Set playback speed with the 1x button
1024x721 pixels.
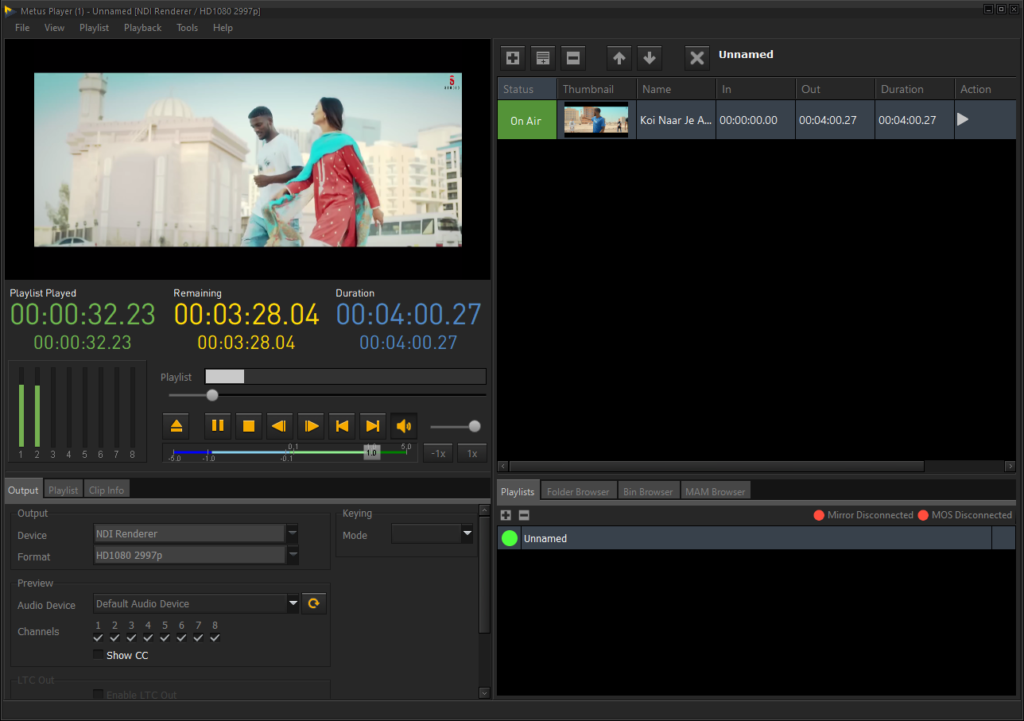click(472, 453)
